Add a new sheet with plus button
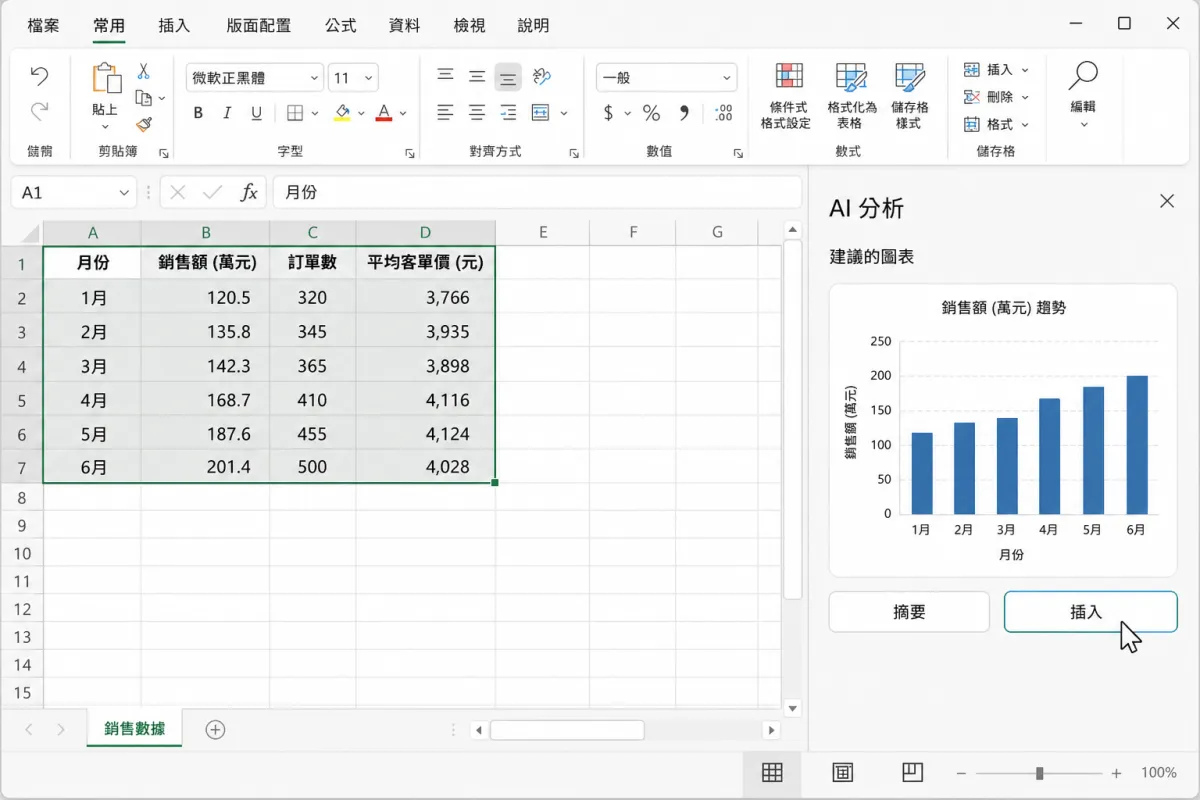The width and height of the screenshot is (1200, 800). point(215,730)
